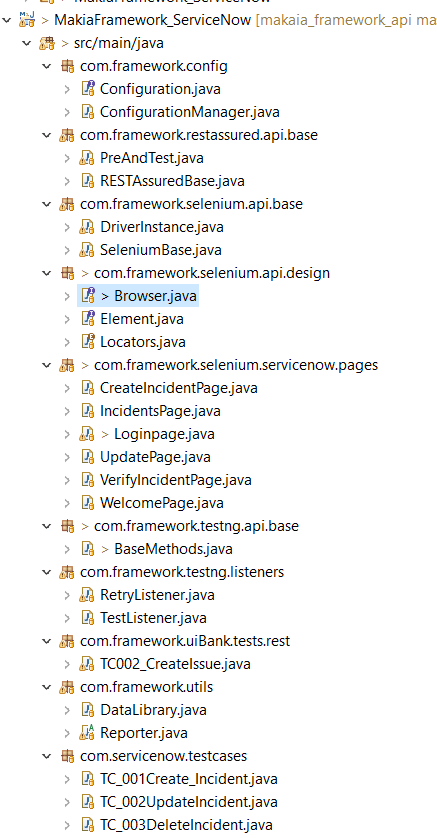Collapse the com.framework.selenium.api.design package
Viewport: 437px width, 838px height.
[47, 273]
